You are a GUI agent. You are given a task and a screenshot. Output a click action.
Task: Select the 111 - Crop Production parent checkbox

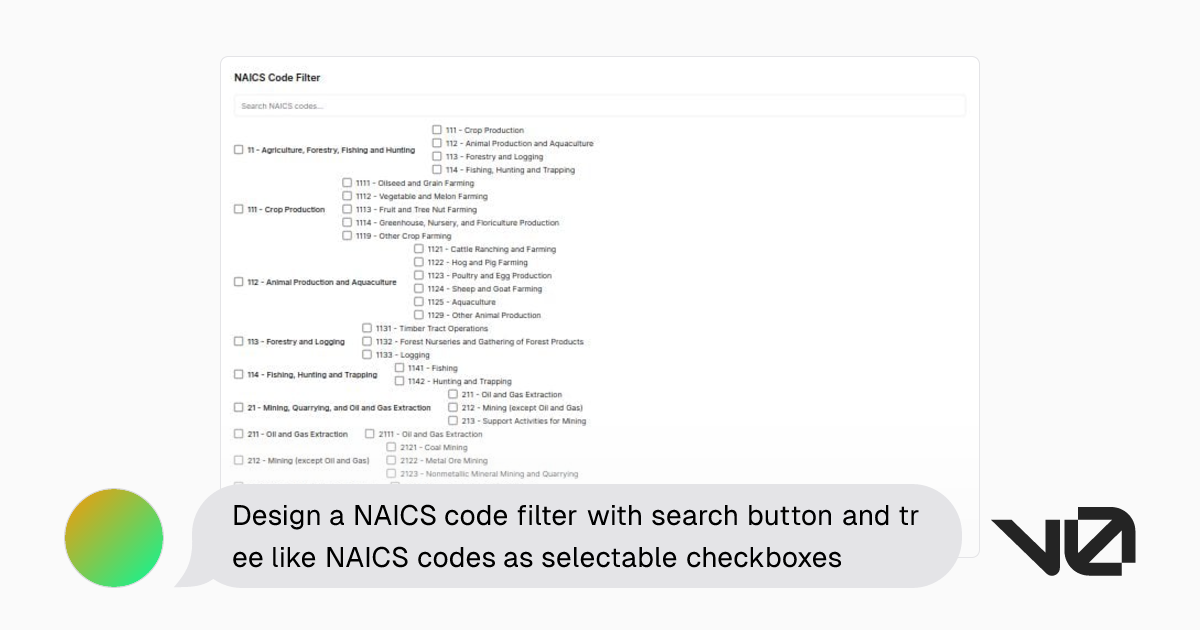(239, 210)
